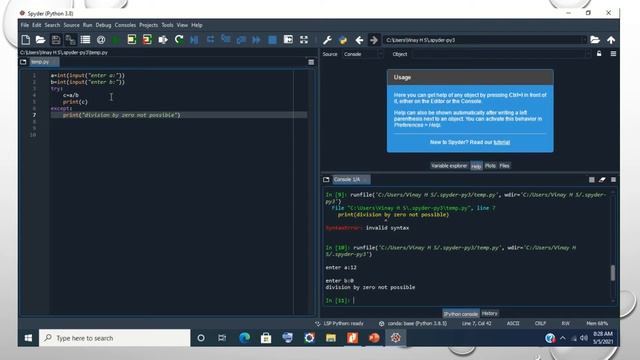This screenshot has width=640, height=360.
Task: Open the Search menu
Action: pos(52,25)
